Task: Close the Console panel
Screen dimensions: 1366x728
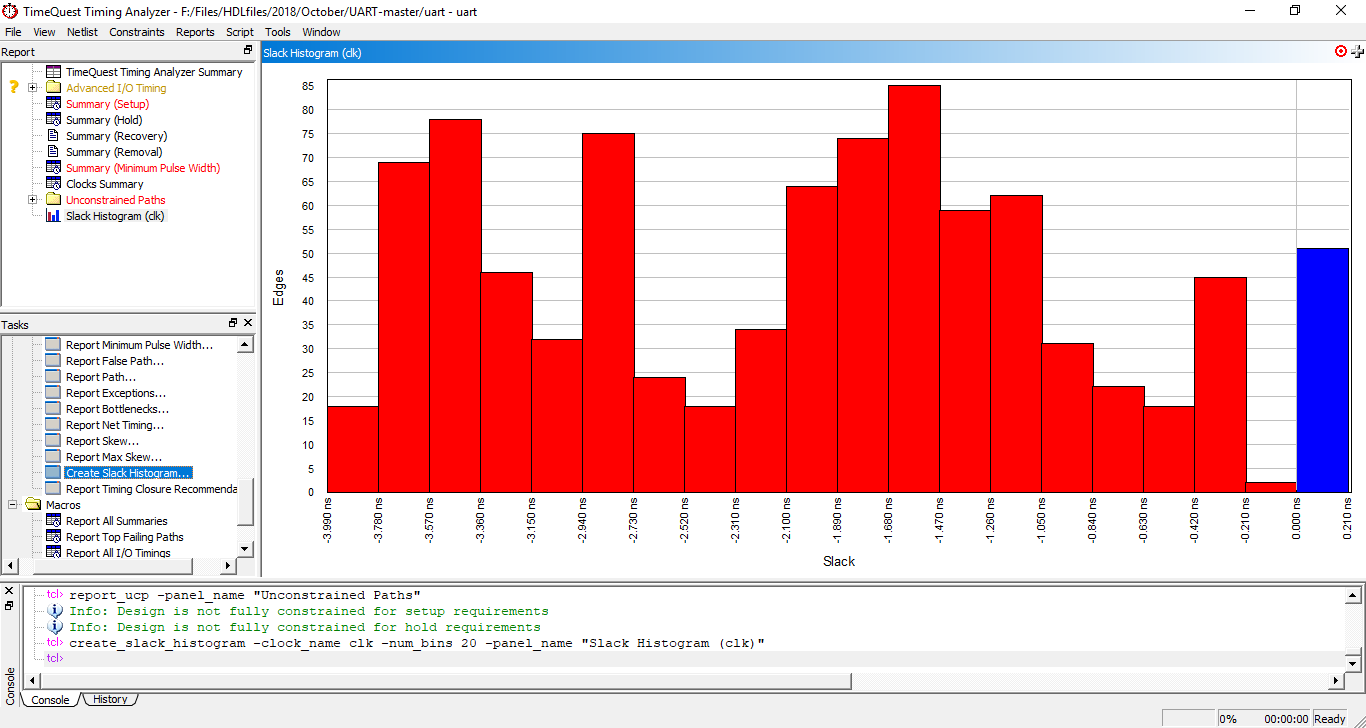Action: coord(9,591)
